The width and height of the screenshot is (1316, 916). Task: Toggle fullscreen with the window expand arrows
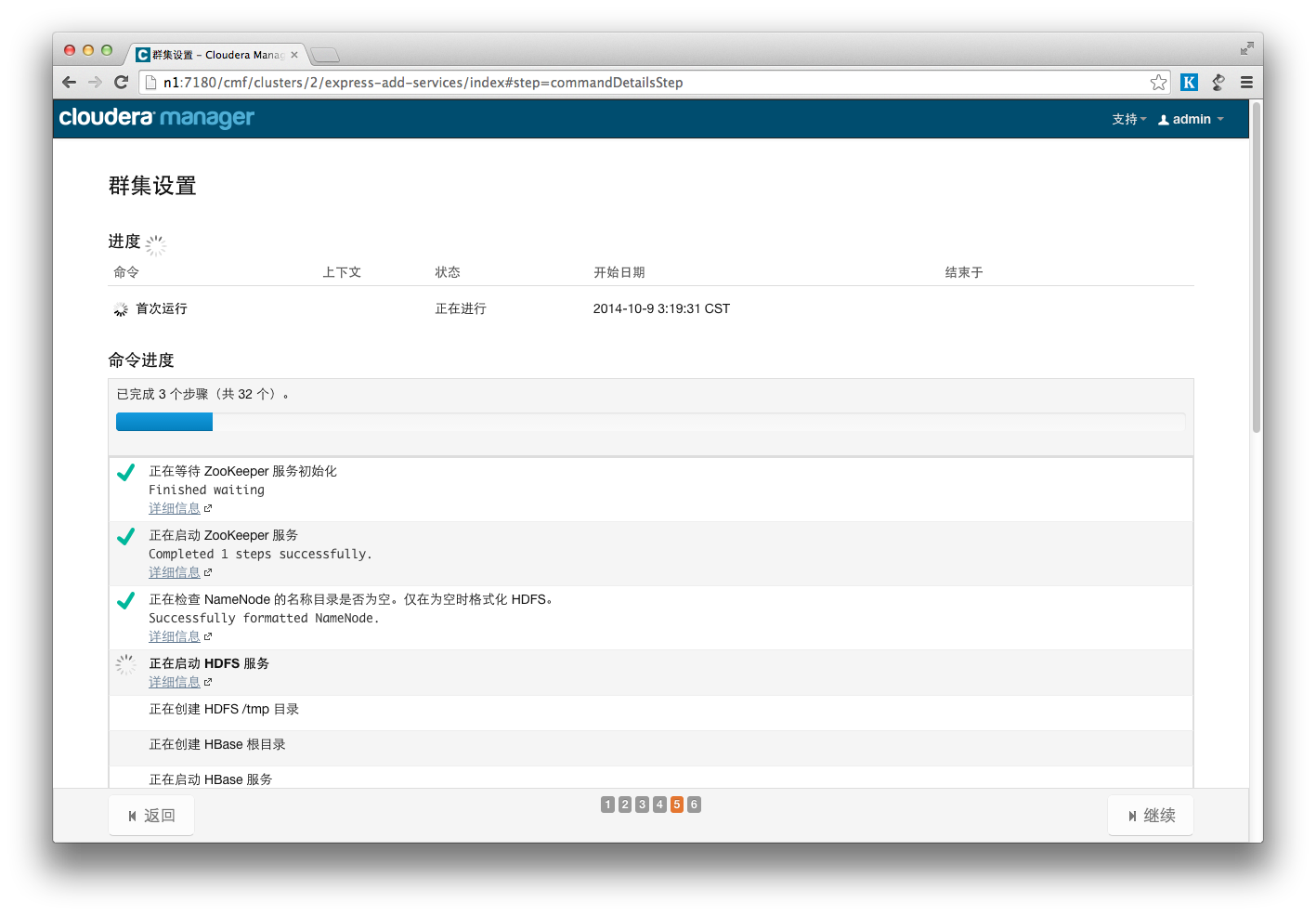[1246, 48]
